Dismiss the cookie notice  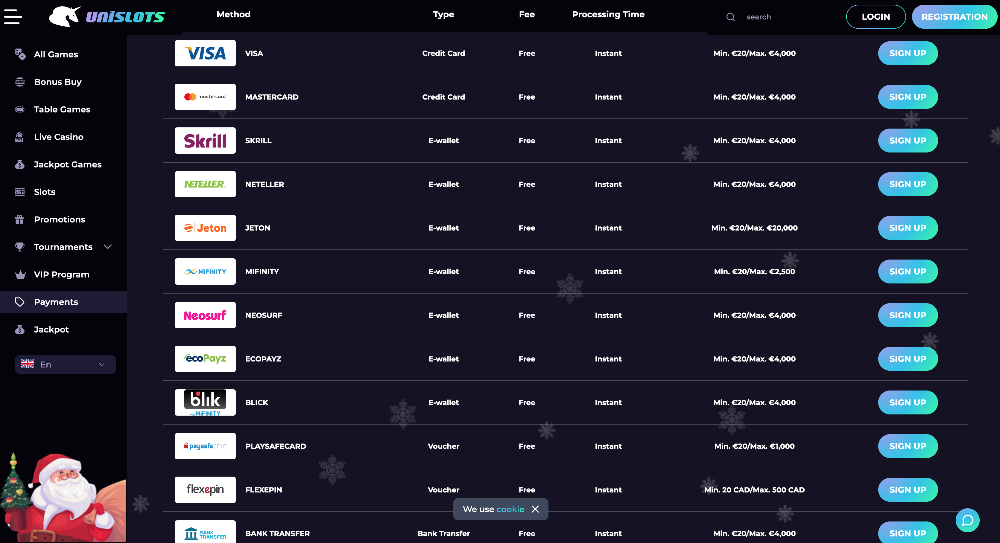tap(535, 509)
